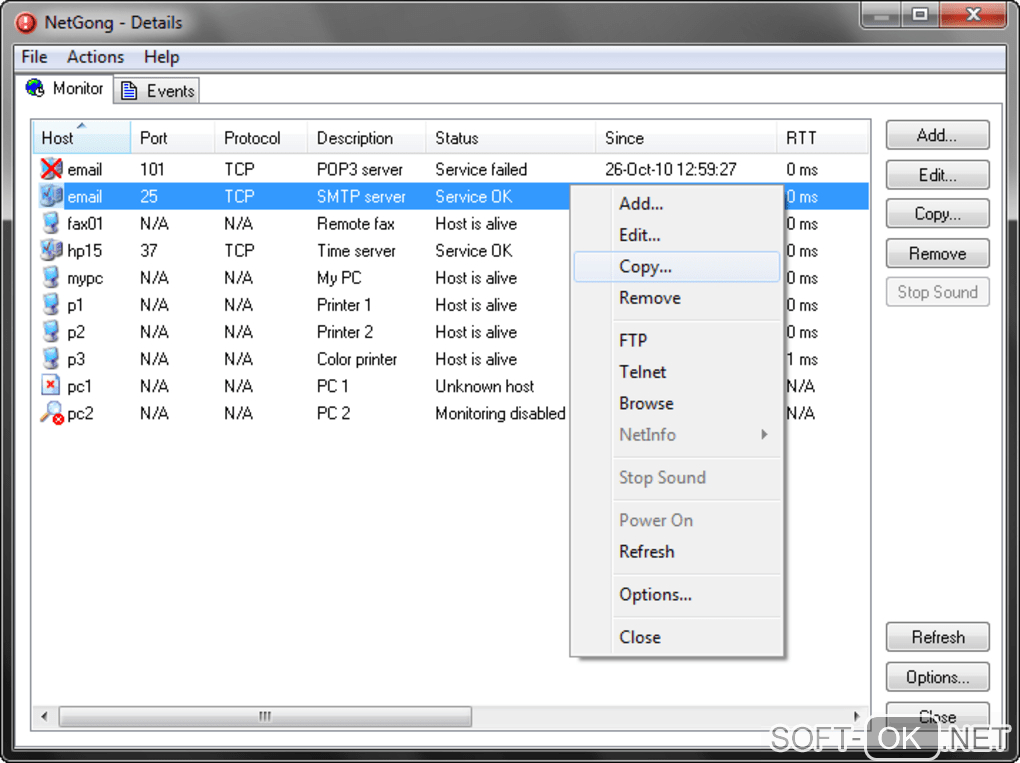The height and width of the screenshot is (763, 1020).
Task: Select the 'Color printer' description cell
Action: [356, 359]
